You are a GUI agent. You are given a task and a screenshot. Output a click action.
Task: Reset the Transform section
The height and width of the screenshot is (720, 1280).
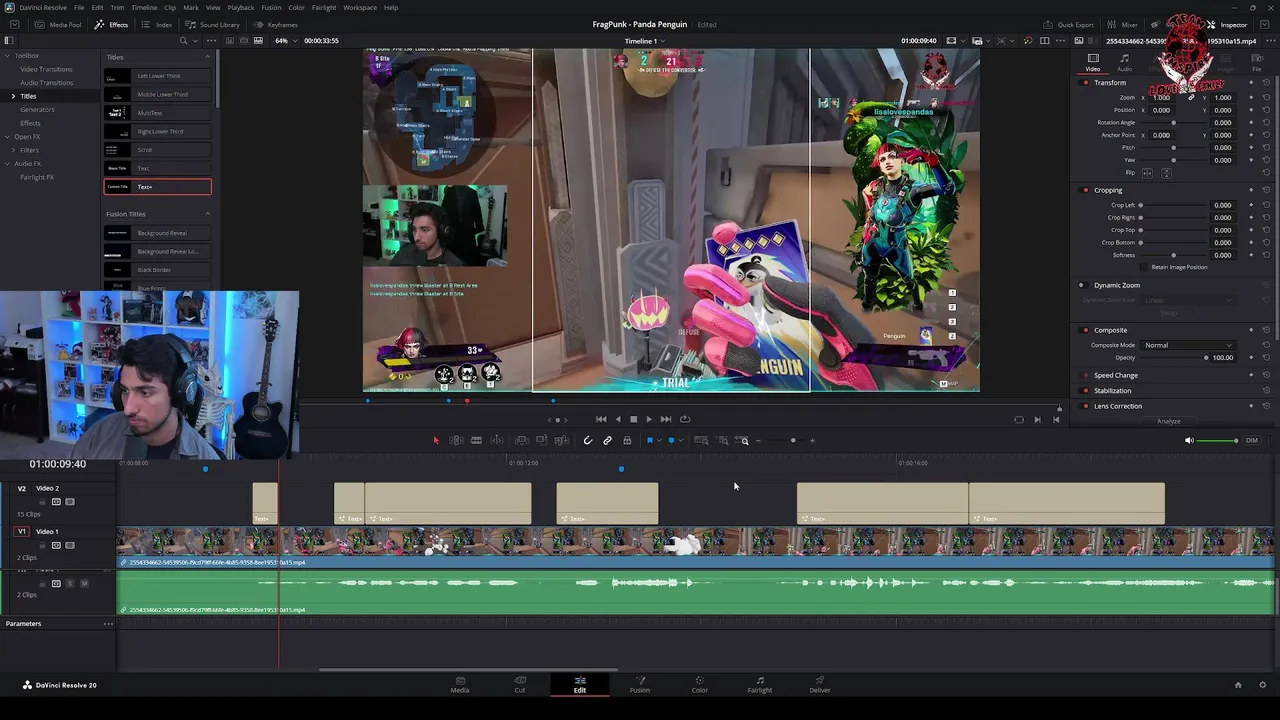[1266, 82]
